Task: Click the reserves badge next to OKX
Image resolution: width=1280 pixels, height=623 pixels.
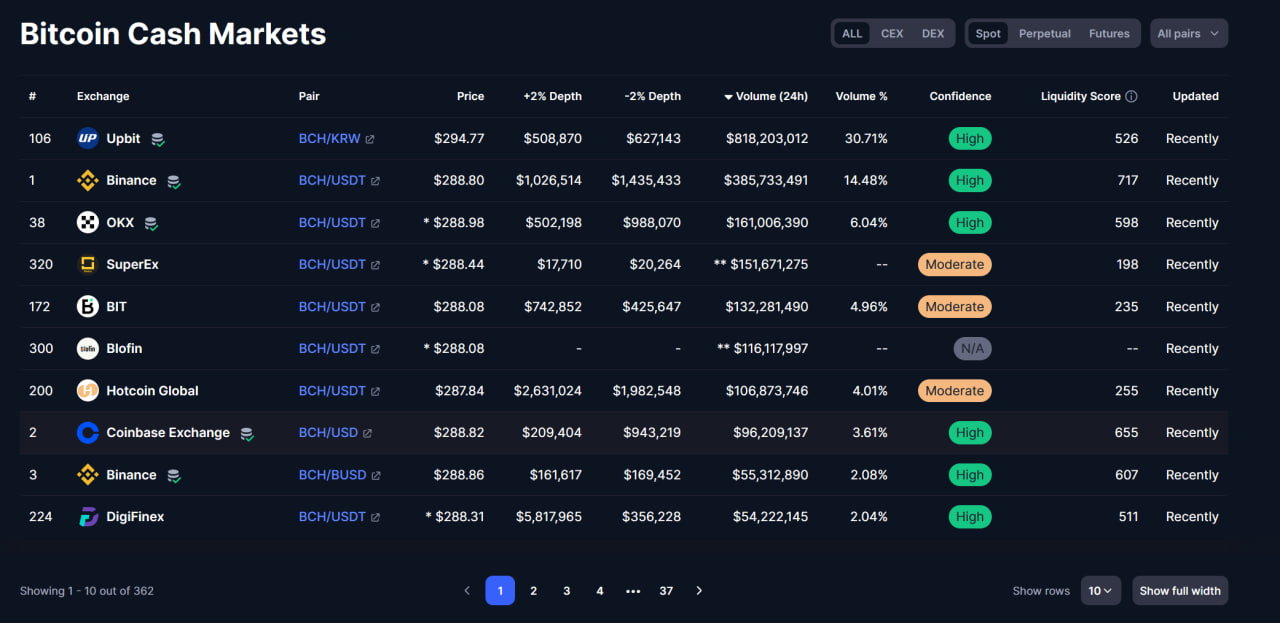Action: coord(151,224)
